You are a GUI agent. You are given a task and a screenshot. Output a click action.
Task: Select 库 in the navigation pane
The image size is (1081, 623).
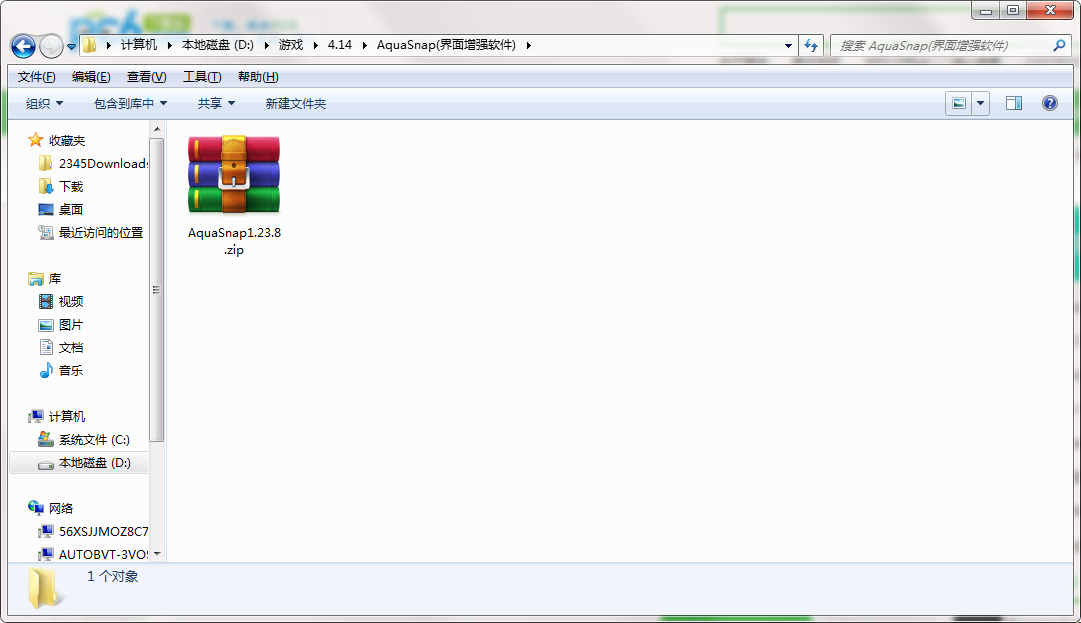click(54, 278)
